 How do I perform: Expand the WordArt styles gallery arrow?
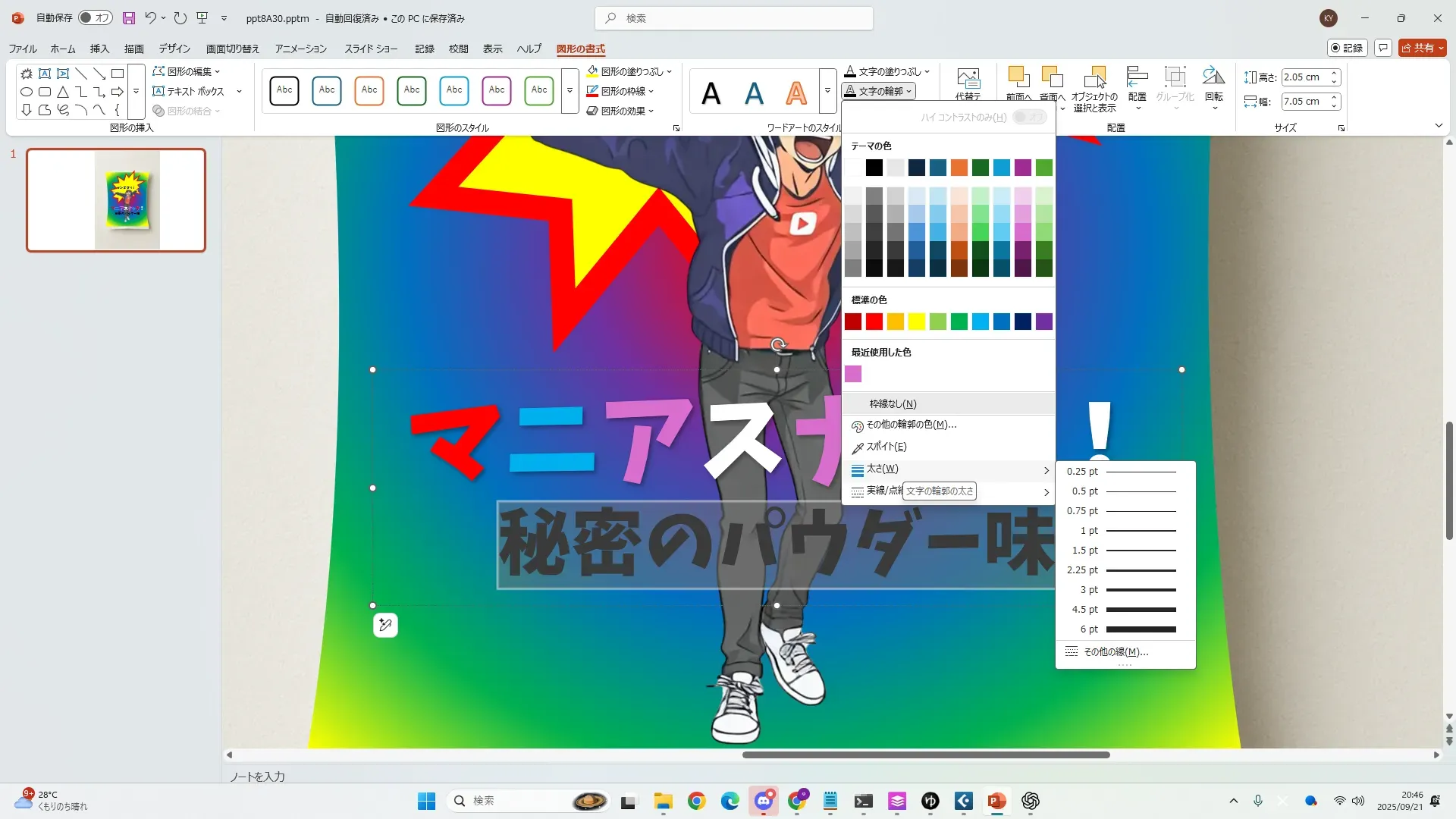[827, 91]
